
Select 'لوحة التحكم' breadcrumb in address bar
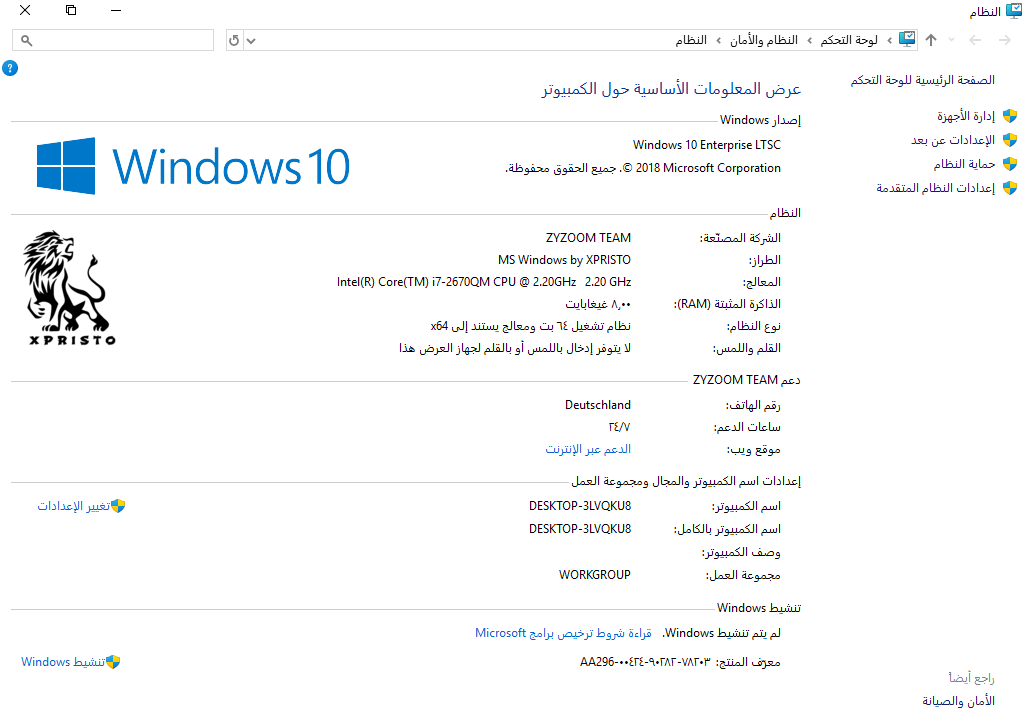[849, 40]
